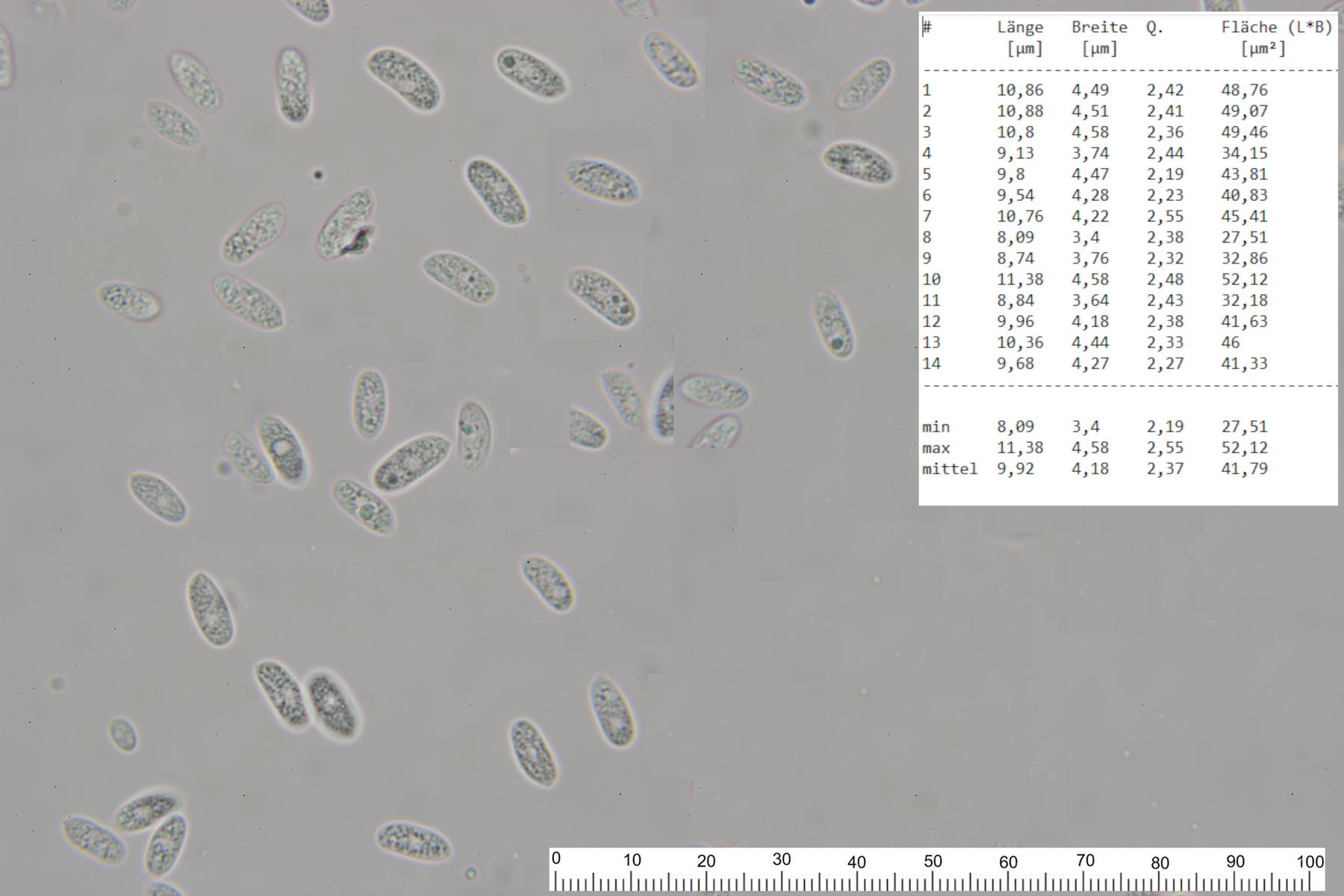The image size is (1344, 896).
Task: Click mean length value 9,92
Action: click(1015, 469)
